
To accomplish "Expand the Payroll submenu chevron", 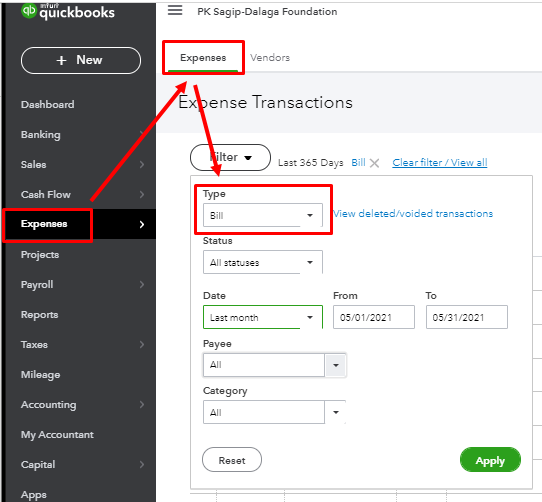I will point(142,284).
